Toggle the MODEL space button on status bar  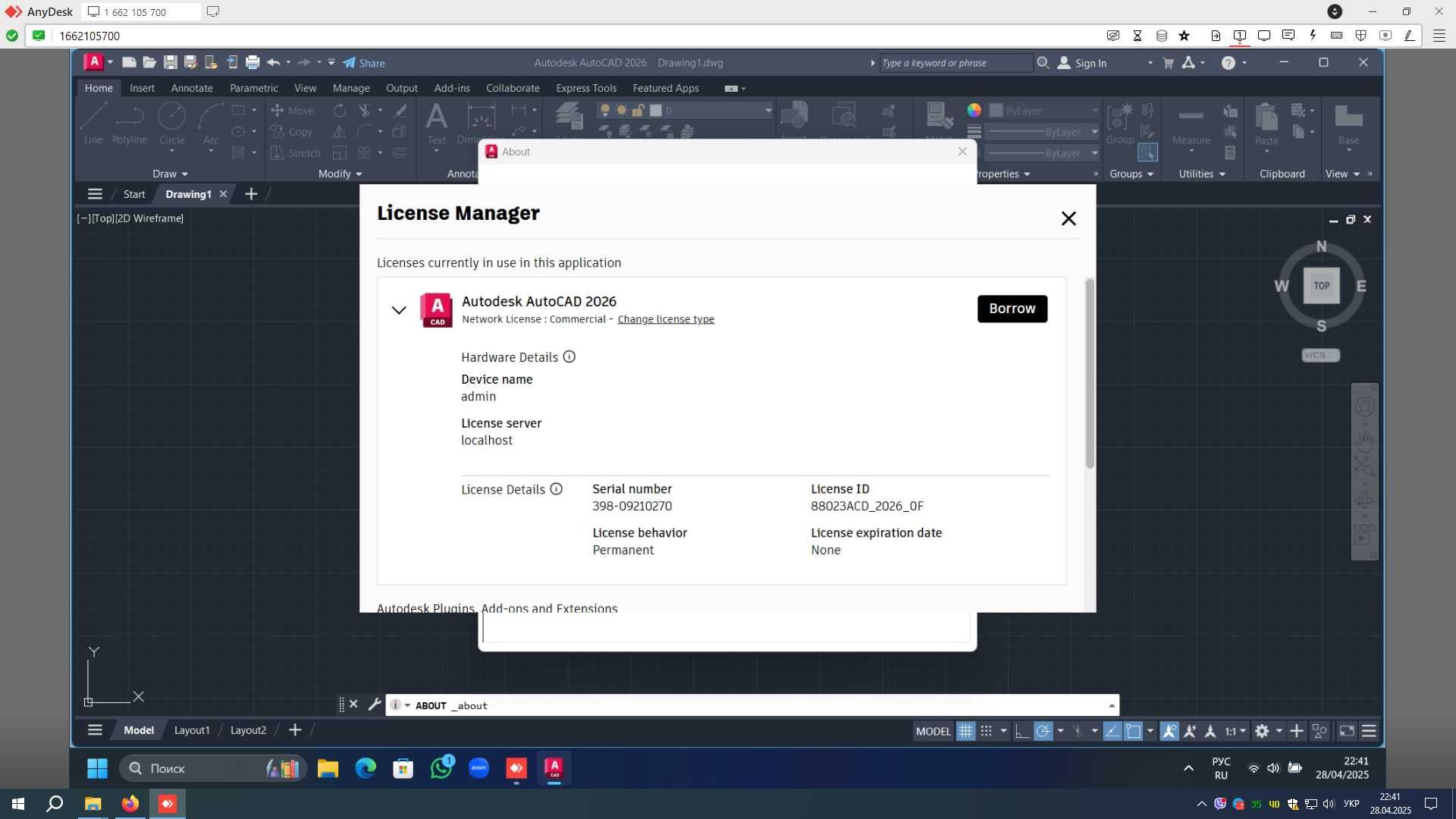point(933,731)
